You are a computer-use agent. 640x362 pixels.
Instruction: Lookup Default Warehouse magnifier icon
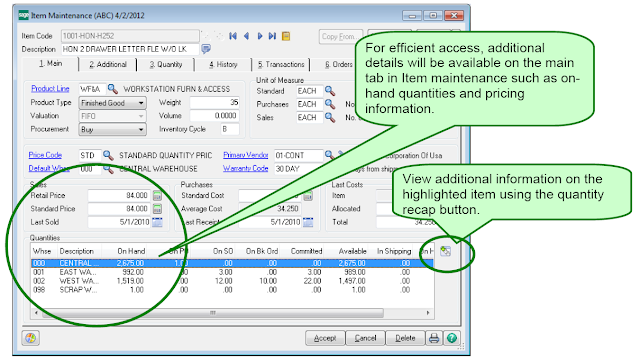pyautogui.click(x=108, y=169)
